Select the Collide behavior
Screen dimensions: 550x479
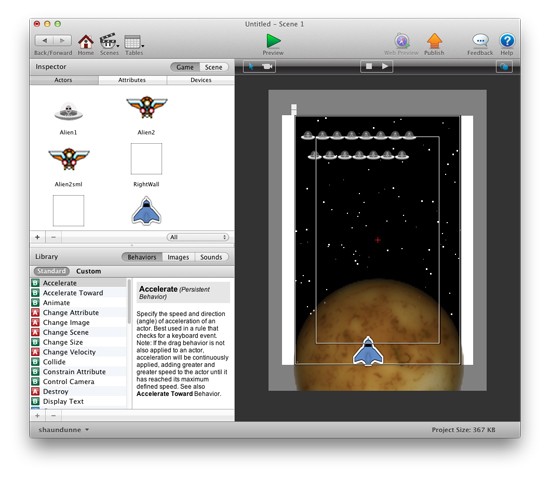[79, 362]
